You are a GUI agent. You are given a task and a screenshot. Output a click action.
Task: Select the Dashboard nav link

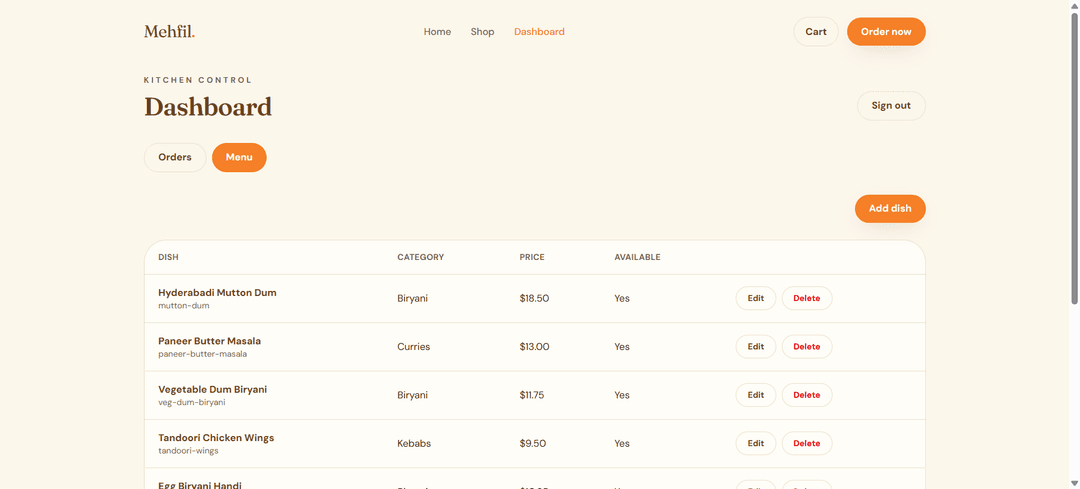point(539,32)
